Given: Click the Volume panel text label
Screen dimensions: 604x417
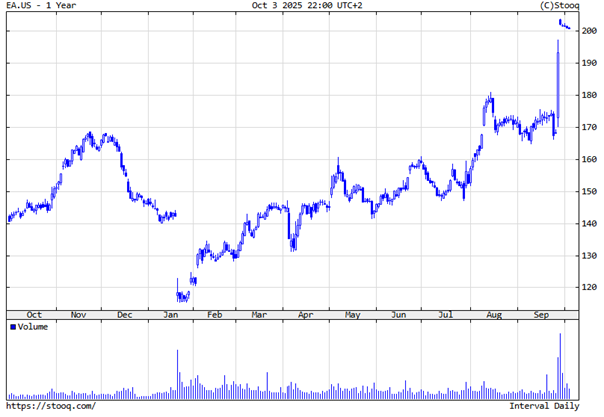Looking at the screenshot, I should tap(32, 326).
